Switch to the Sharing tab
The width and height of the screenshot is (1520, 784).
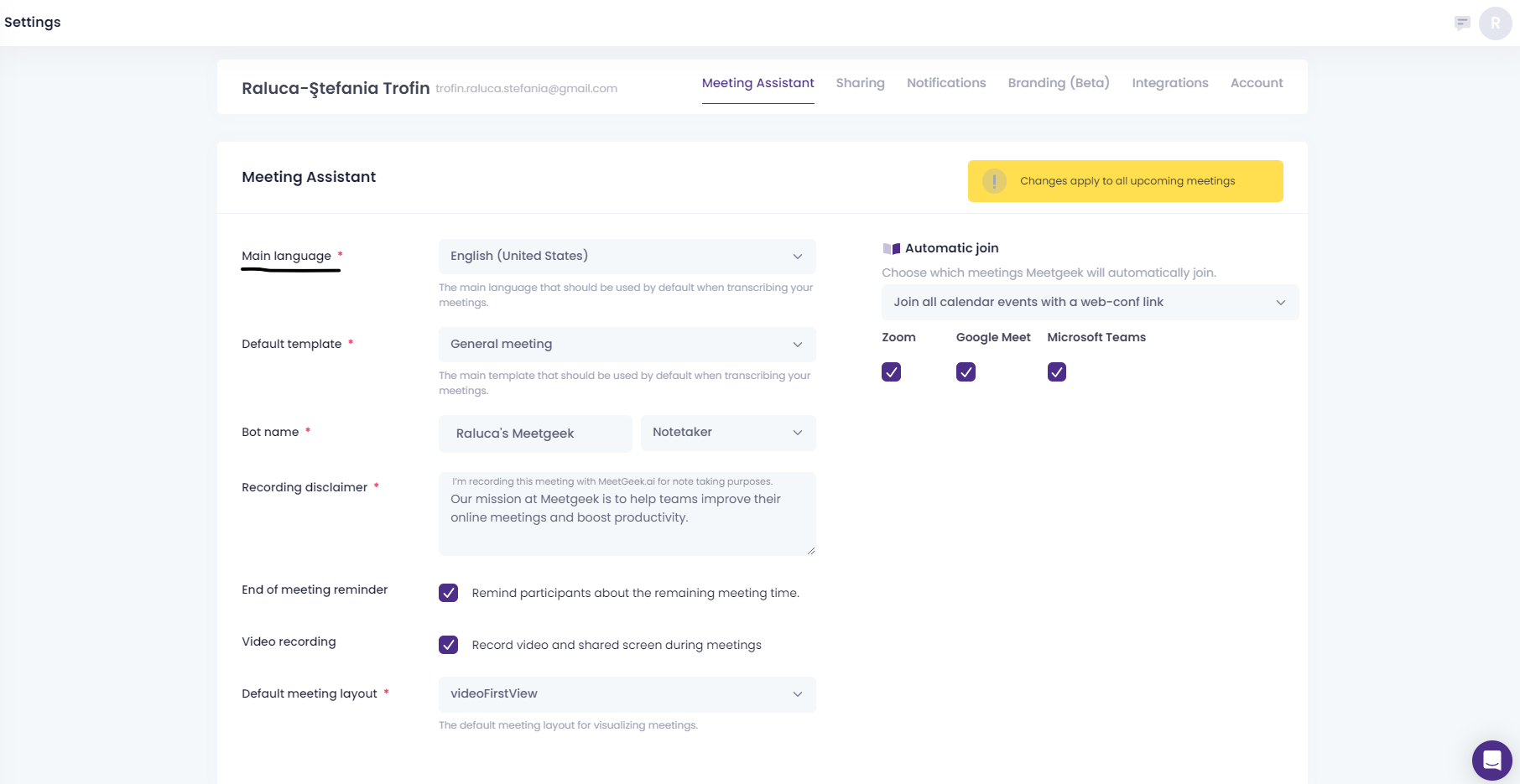[860, 83]
